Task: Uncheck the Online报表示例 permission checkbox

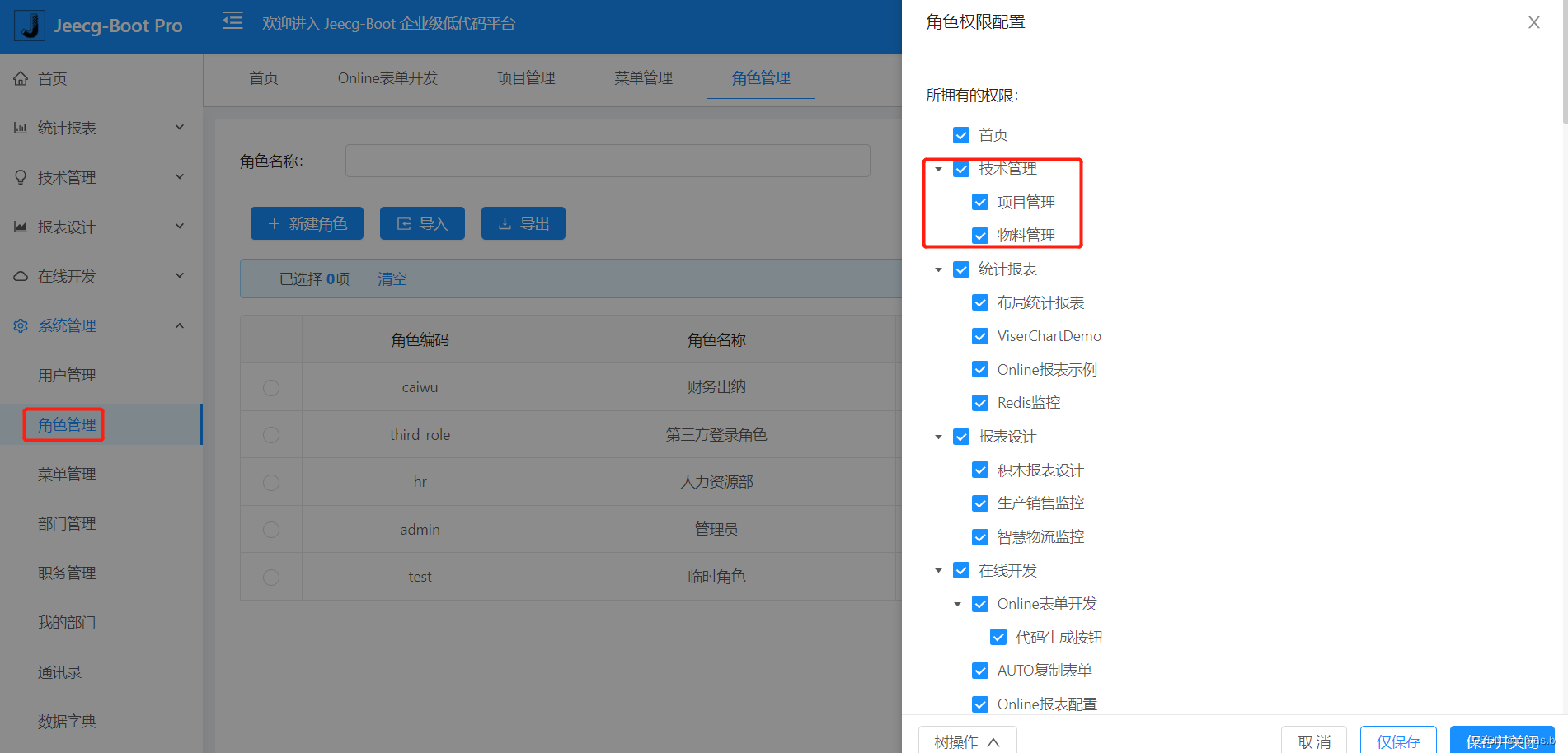Action: point(980,369)
